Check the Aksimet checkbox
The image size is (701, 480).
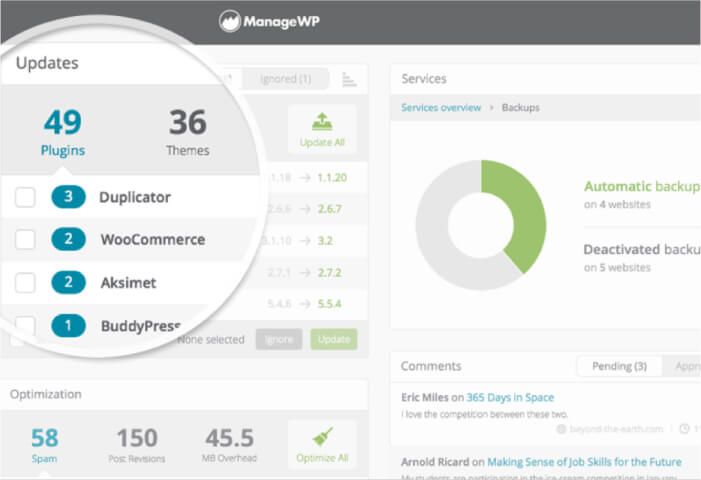tap(25, 282)
